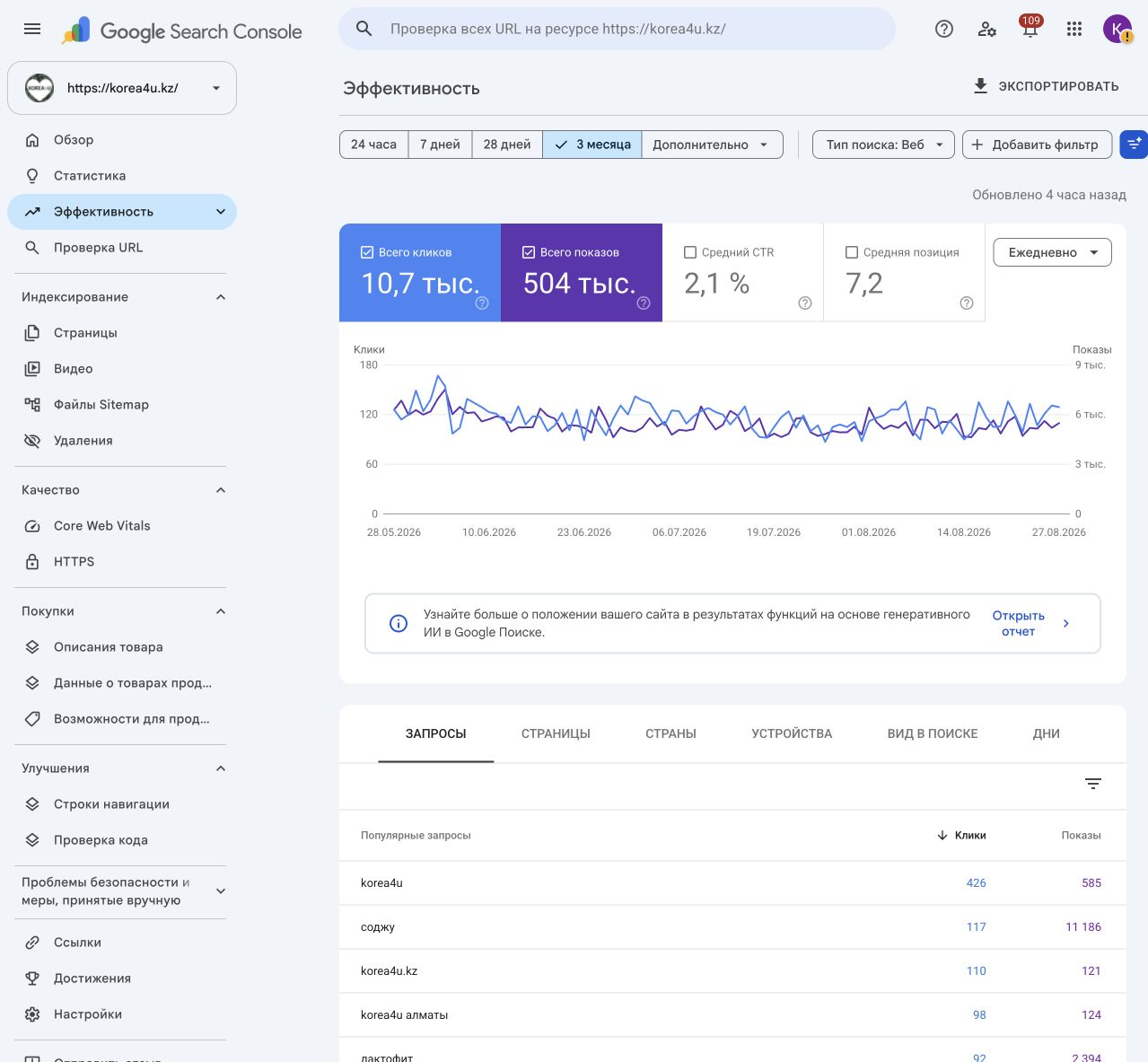Expand Эффективность sidebar chevron
1148x1062 pixels.
click(221, 212)
